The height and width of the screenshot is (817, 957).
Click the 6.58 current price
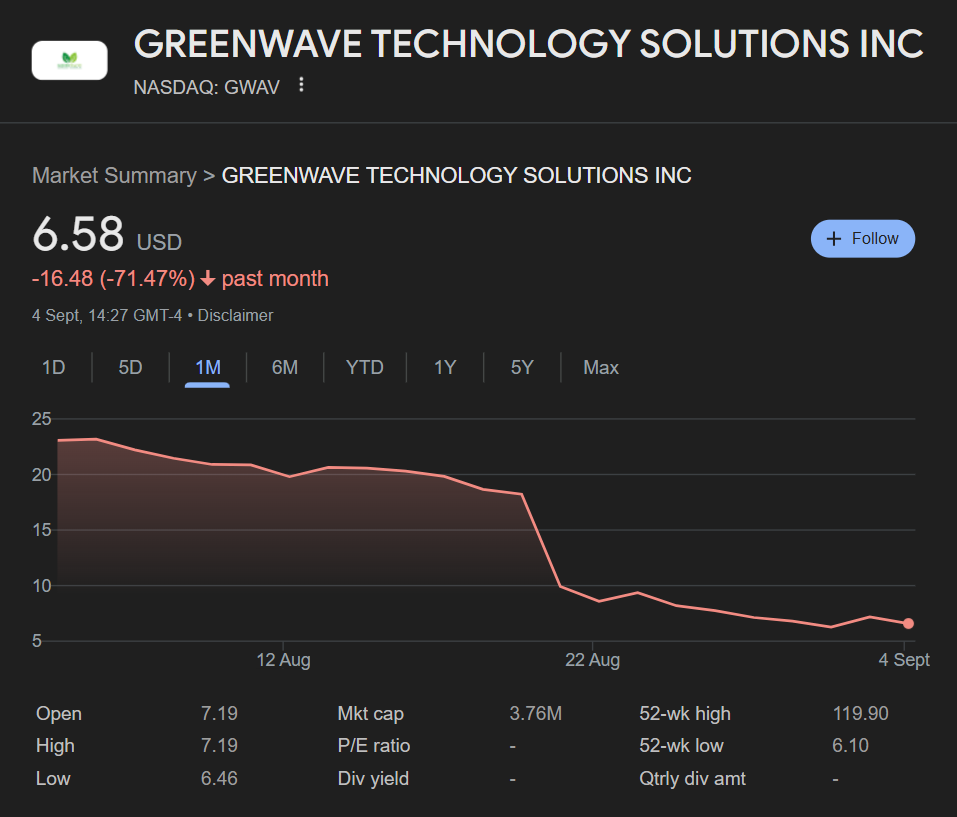tap(78, 234)
